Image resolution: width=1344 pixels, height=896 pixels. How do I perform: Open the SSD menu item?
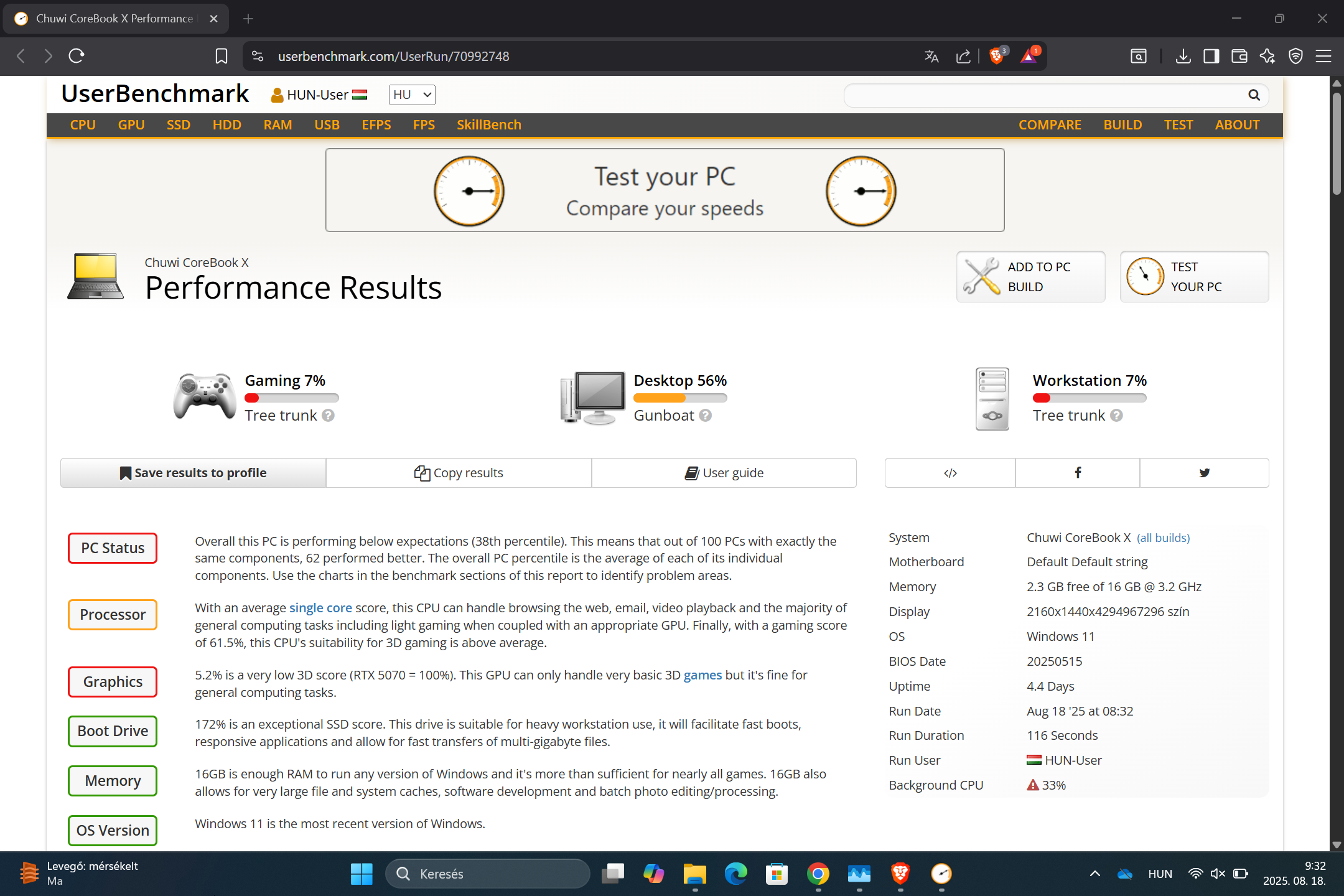click(179, 125)
